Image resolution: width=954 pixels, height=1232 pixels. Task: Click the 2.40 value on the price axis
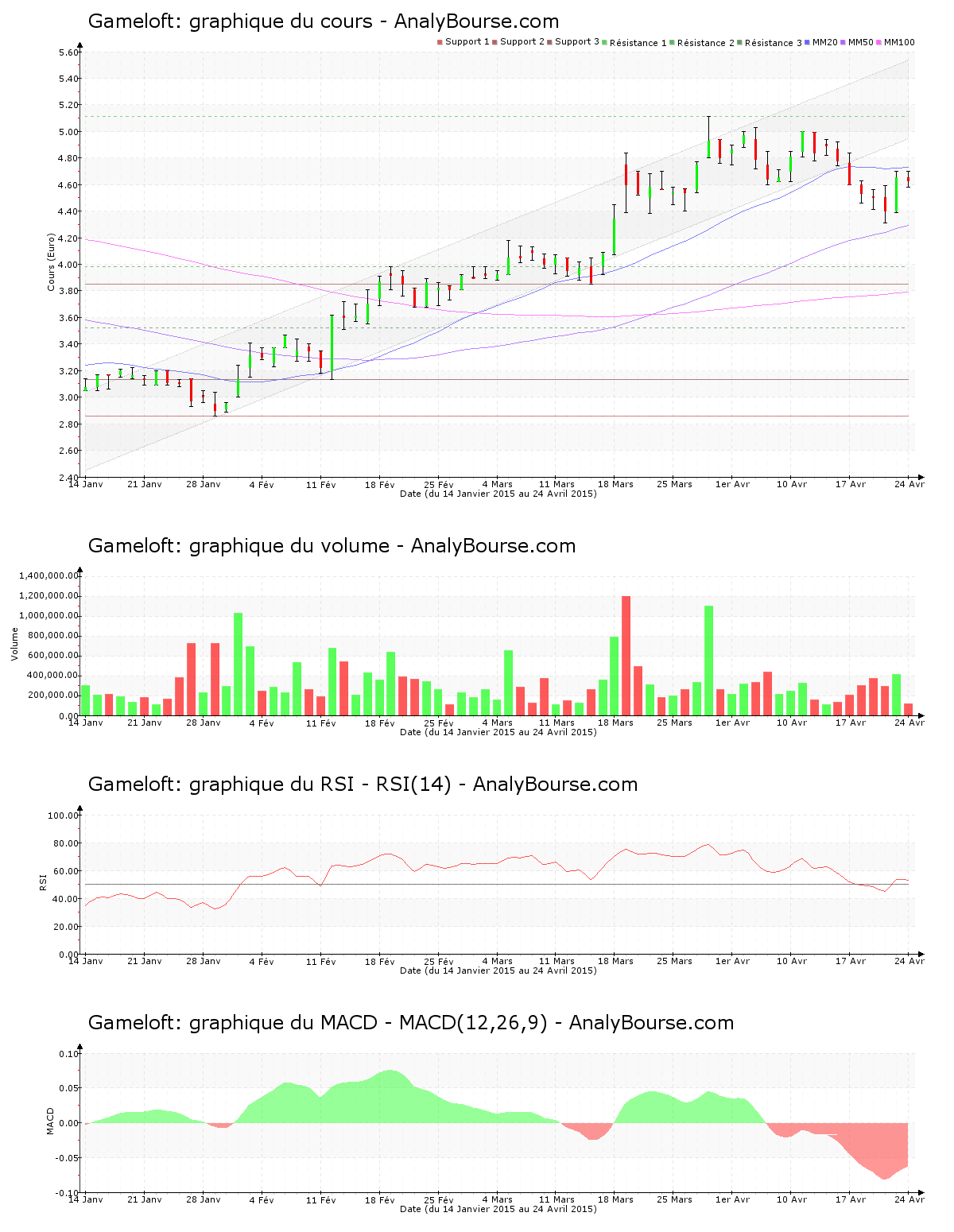point(68,478)
